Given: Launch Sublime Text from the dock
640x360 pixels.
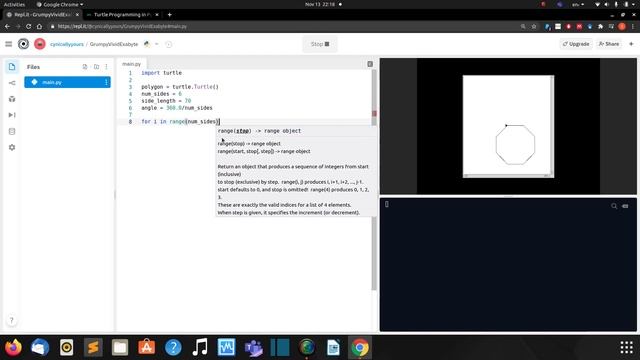Looking at the screenshot, I should (93, 348).
